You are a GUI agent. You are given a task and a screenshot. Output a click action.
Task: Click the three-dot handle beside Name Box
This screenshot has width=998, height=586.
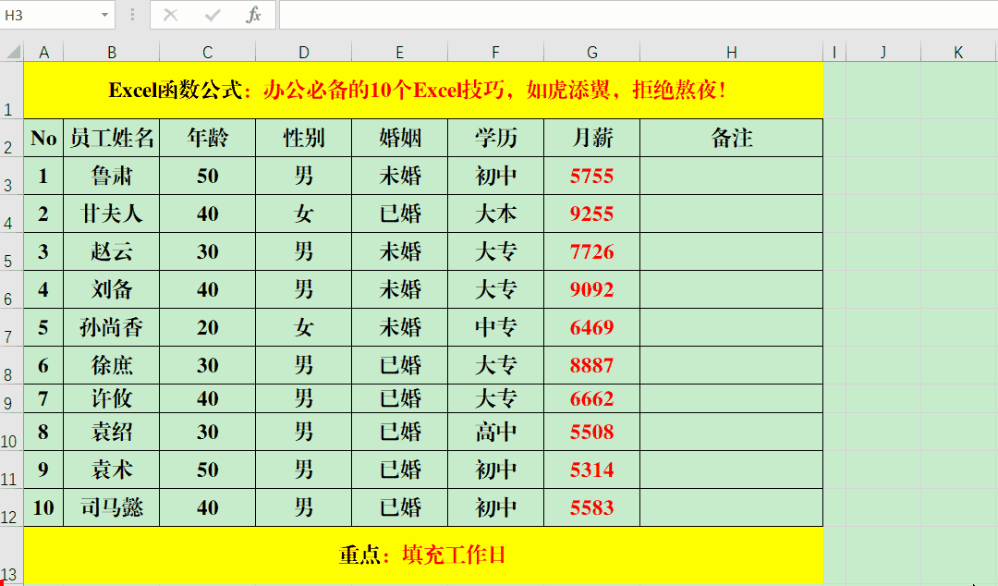pyautogui.click(x=133, y=15)
